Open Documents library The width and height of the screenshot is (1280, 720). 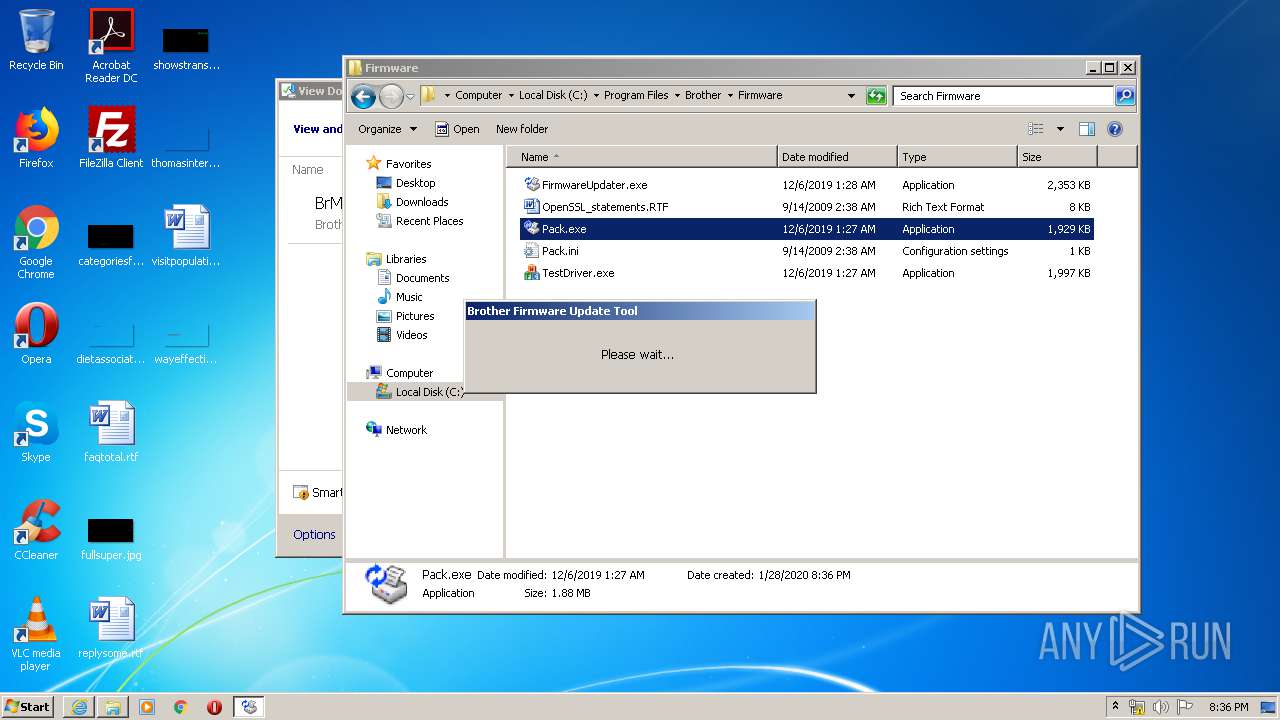point(413,278)
